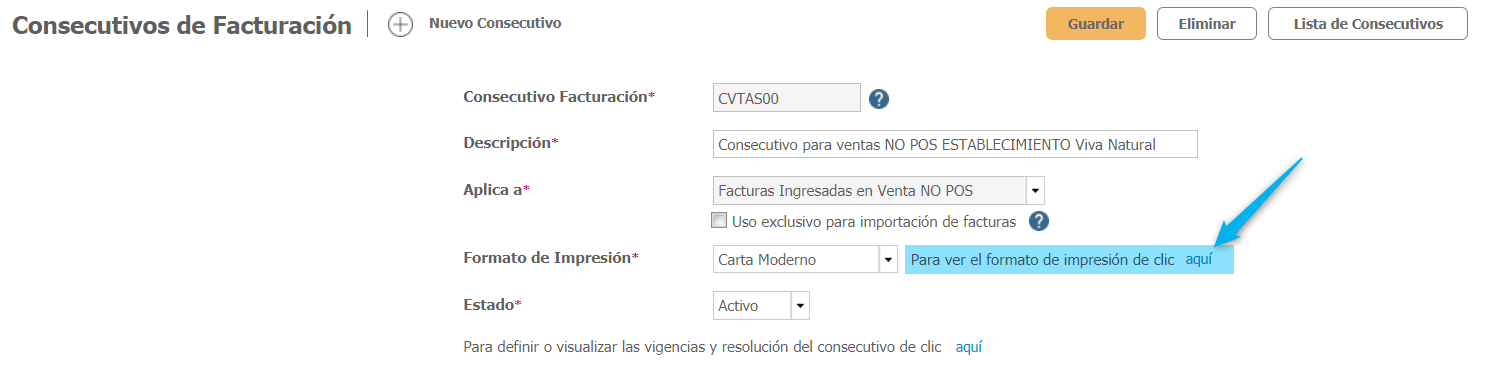The image size is (1485, 378).
Task: Click the Consecutivos de Facturación page title
Action: click(x=182, y=26)
